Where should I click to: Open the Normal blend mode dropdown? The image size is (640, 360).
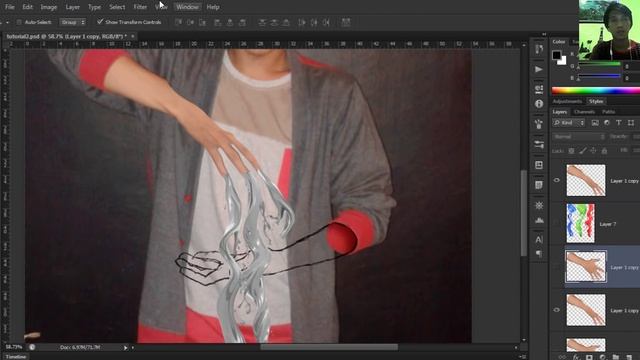[579, 137]
